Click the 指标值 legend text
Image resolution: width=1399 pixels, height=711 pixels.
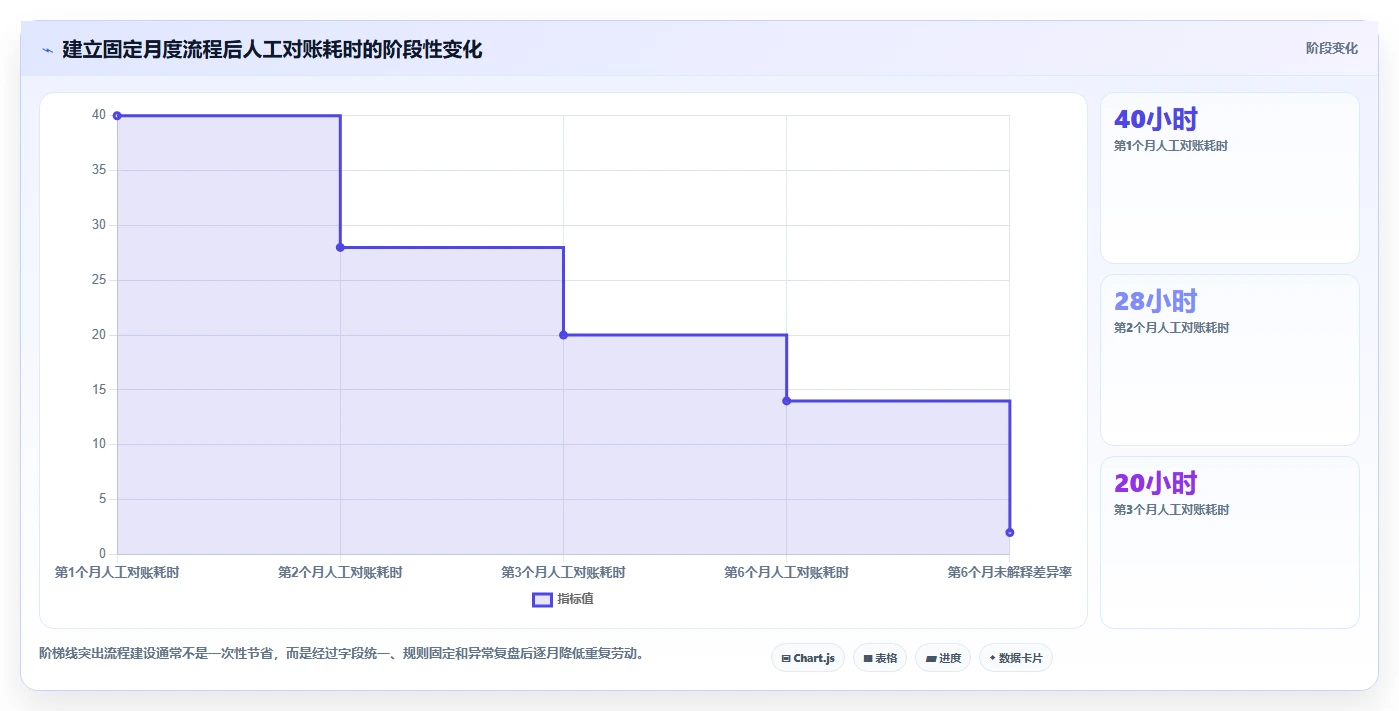575,599
